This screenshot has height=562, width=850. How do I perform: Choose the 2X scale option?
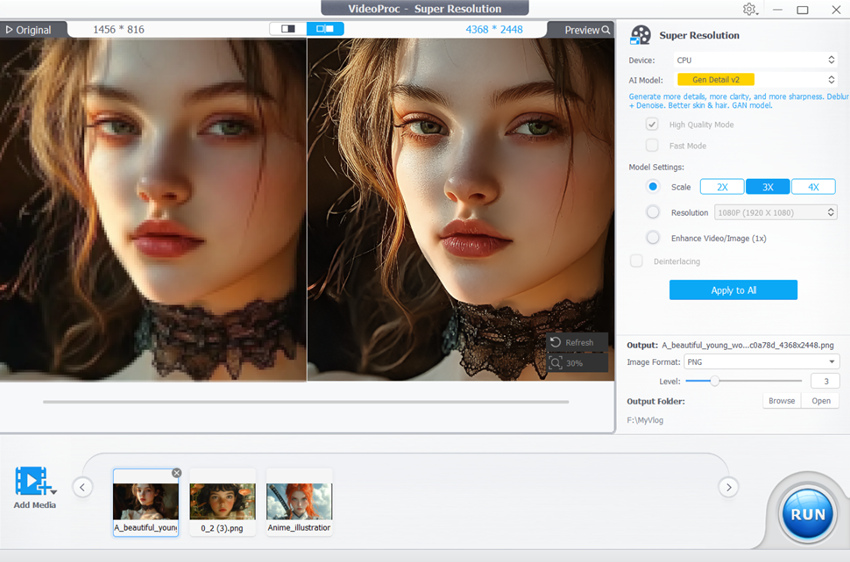(721, 187)
